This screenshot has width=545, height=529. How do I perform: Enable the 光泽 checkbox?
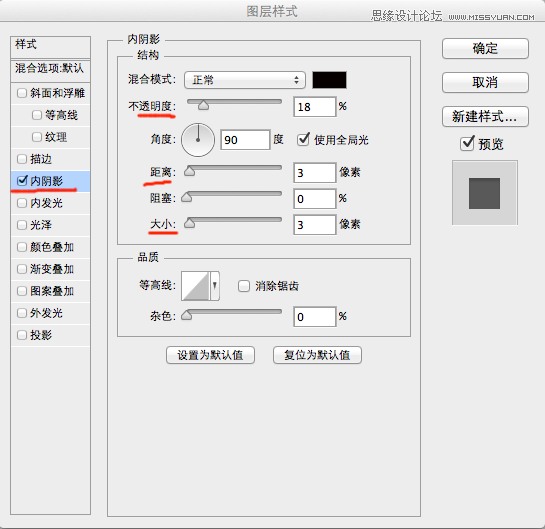pyautogui.click(x=22, y=225)
